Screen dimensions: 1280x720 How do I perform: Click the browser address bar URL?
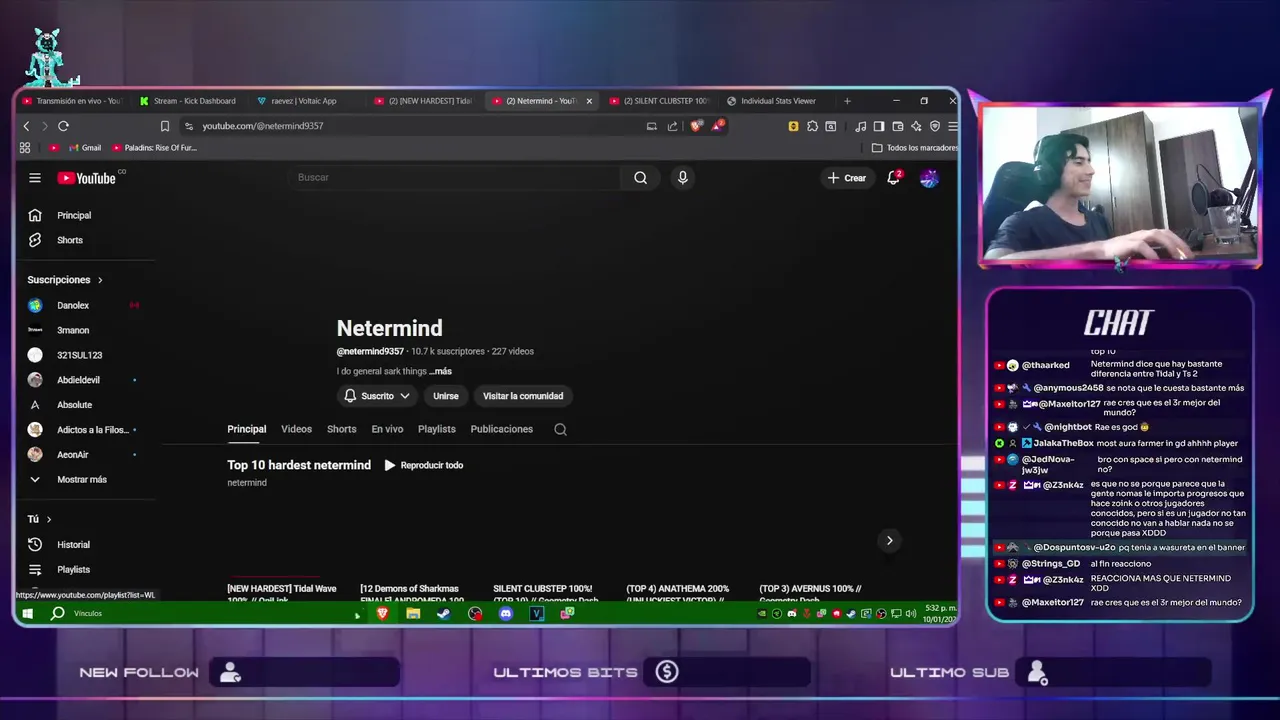(x=263, y=126)
